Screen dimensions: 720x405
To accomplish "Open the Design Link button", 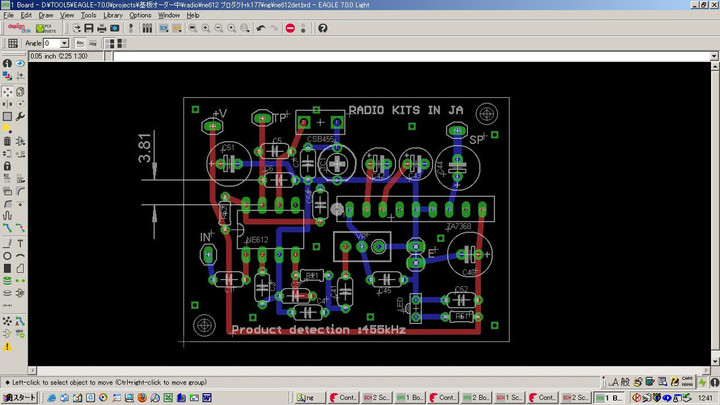I will (x=20, y=28).
